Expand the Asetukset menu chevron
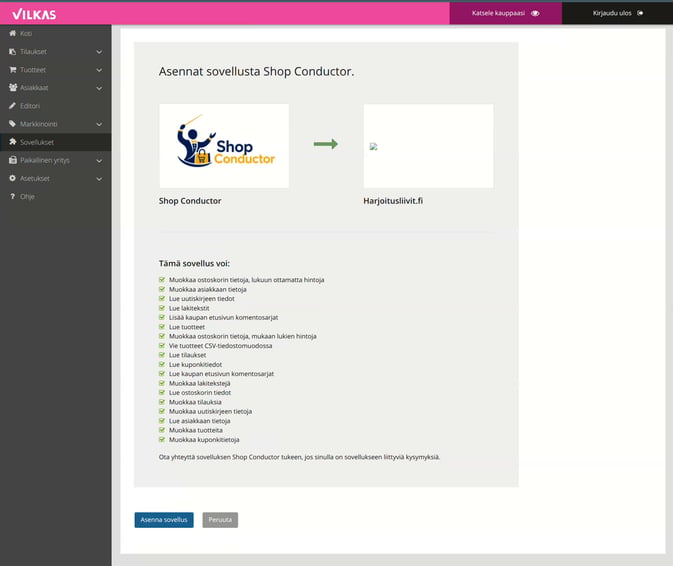Image resolution: width=673 pixels, height=566 pixels. click(99, 179)
